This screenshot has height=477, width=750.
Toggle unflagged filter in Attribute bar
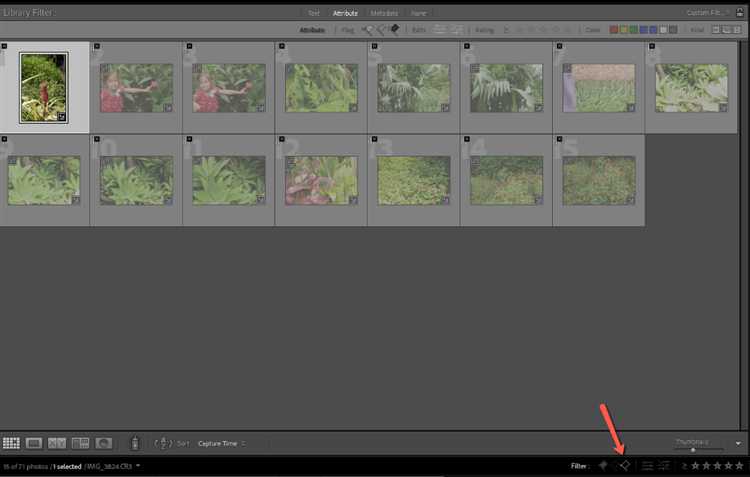pyautogui.click(x=381, y=30)
